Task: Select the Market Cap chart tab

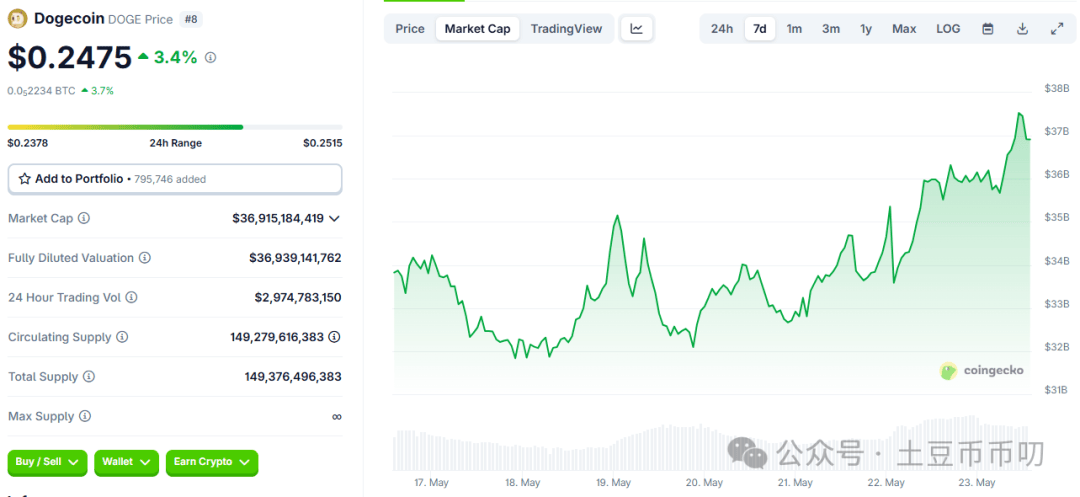Action: (477, 29)
